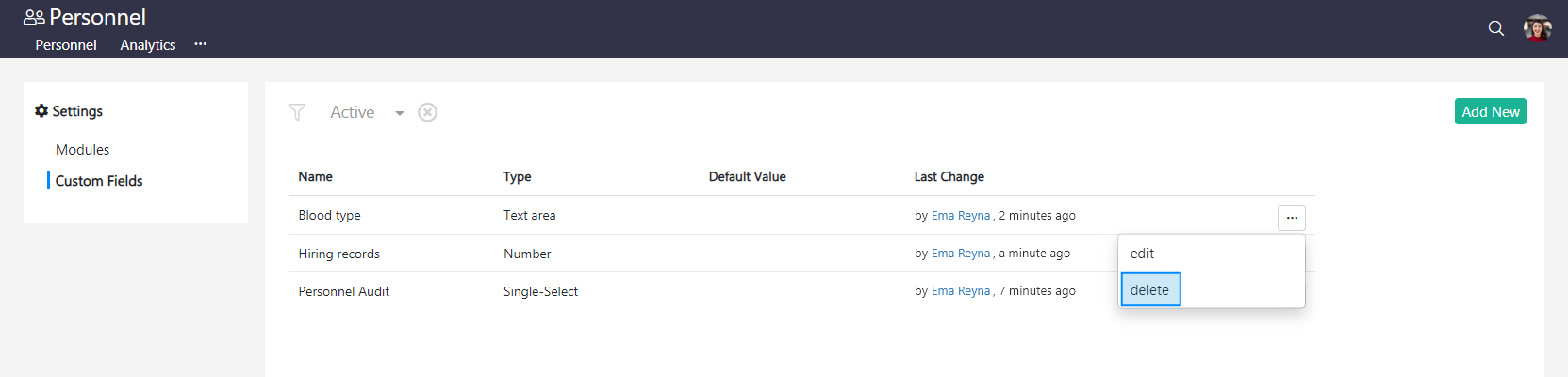Select the Personnel Audit field name
Viewport: 1568px width, 377px height.
click(343, 291)
